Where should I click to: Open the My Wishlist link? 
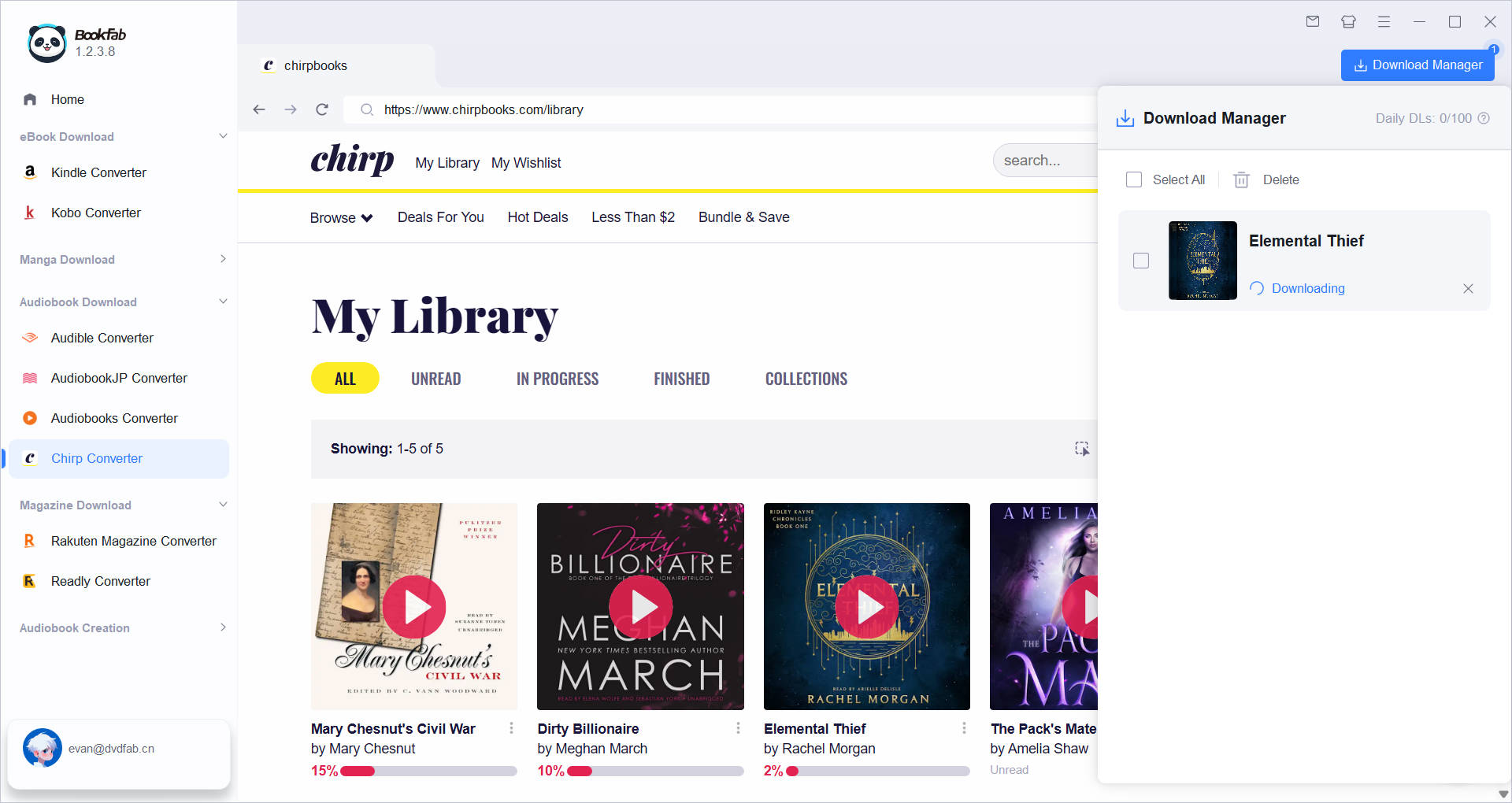point(526,163)
